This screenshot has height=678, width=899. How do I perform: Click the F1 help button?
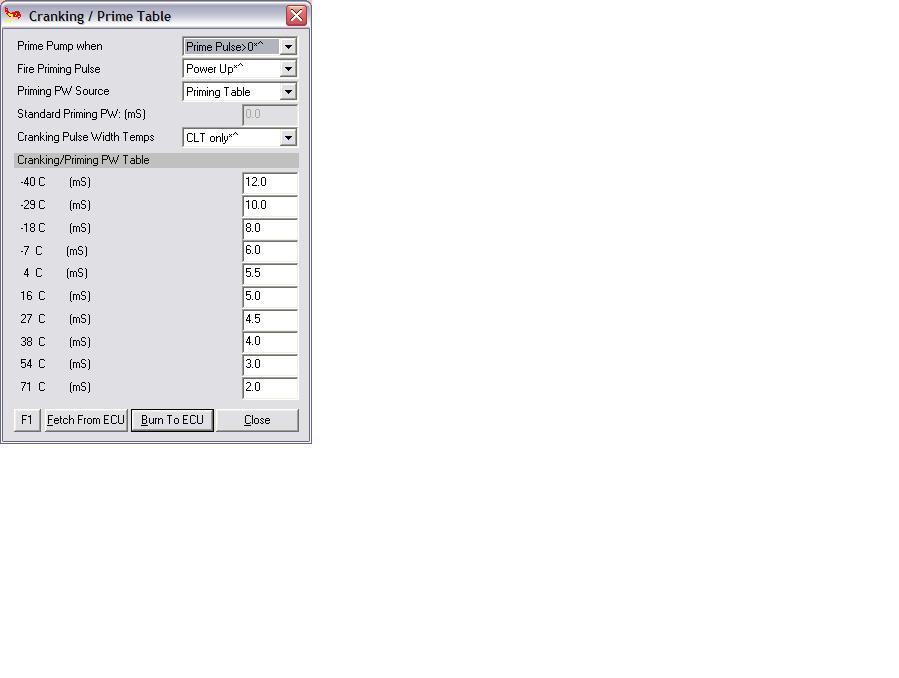click(27, 420)
